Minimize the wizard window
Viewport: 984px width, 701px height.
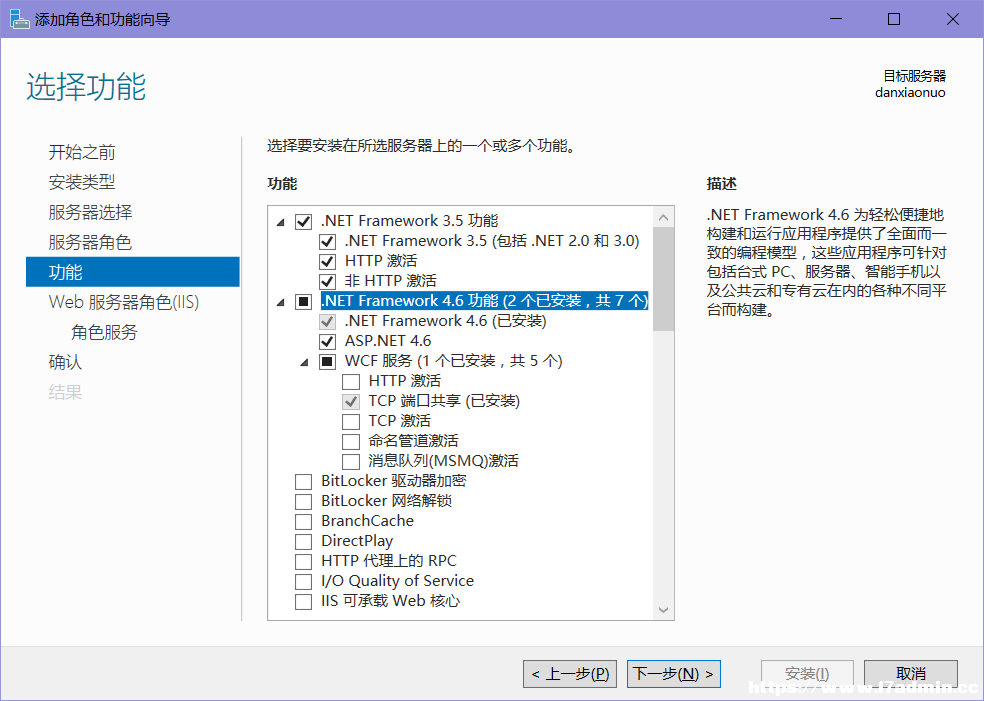[x=836, y=19]
